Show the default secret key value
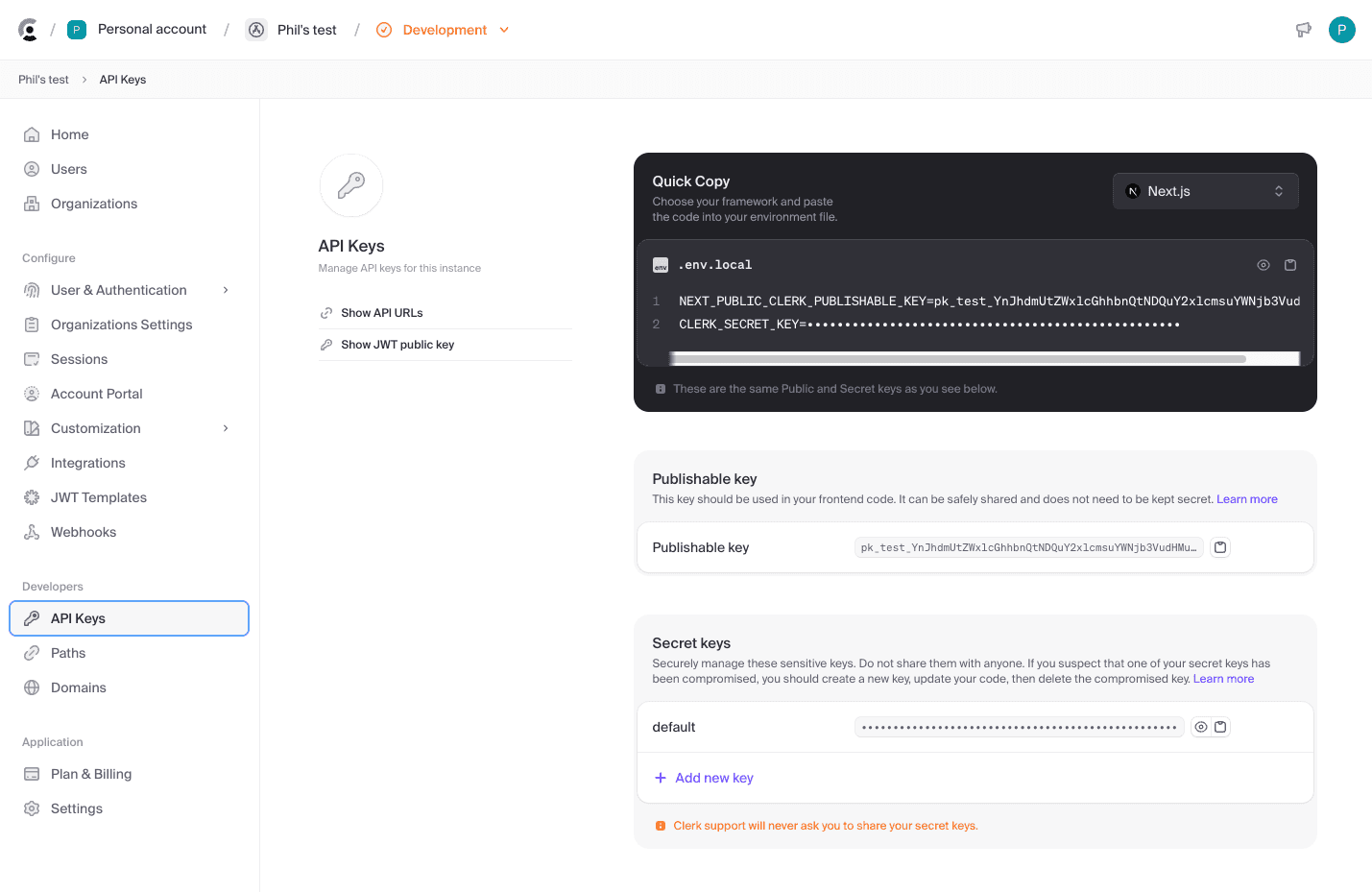 pyautogui.click(x=1200, y=727)
